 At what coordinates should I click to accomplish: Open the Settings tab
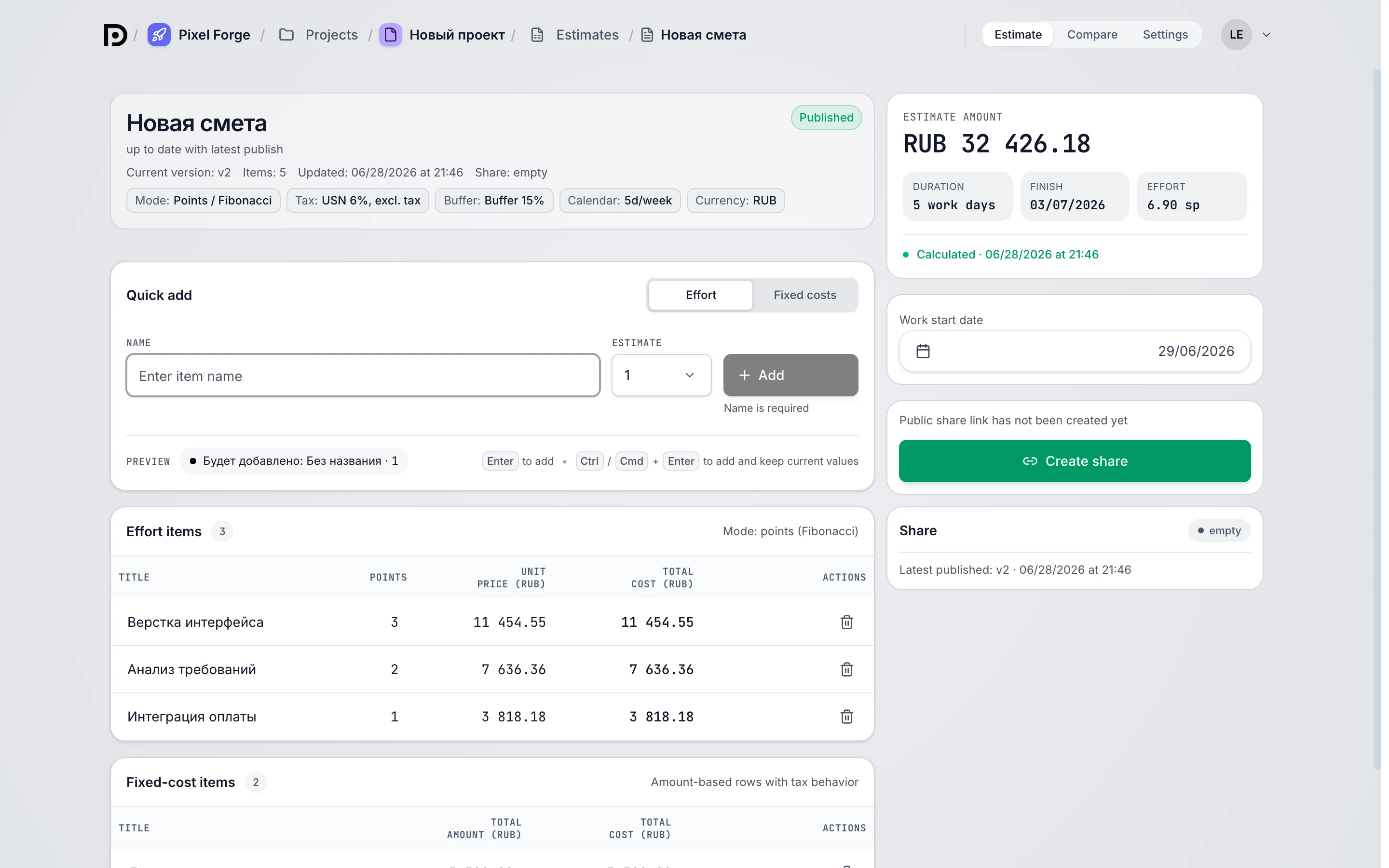tap(1165, 35)
